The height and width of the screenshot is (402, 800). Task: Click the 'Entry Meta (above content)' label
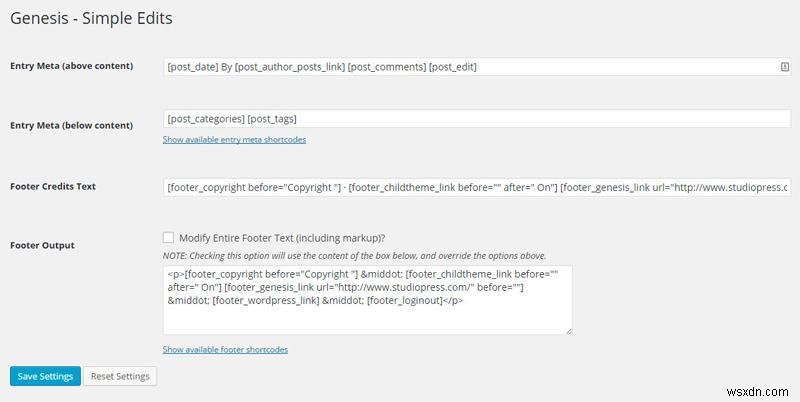[71, 67]
